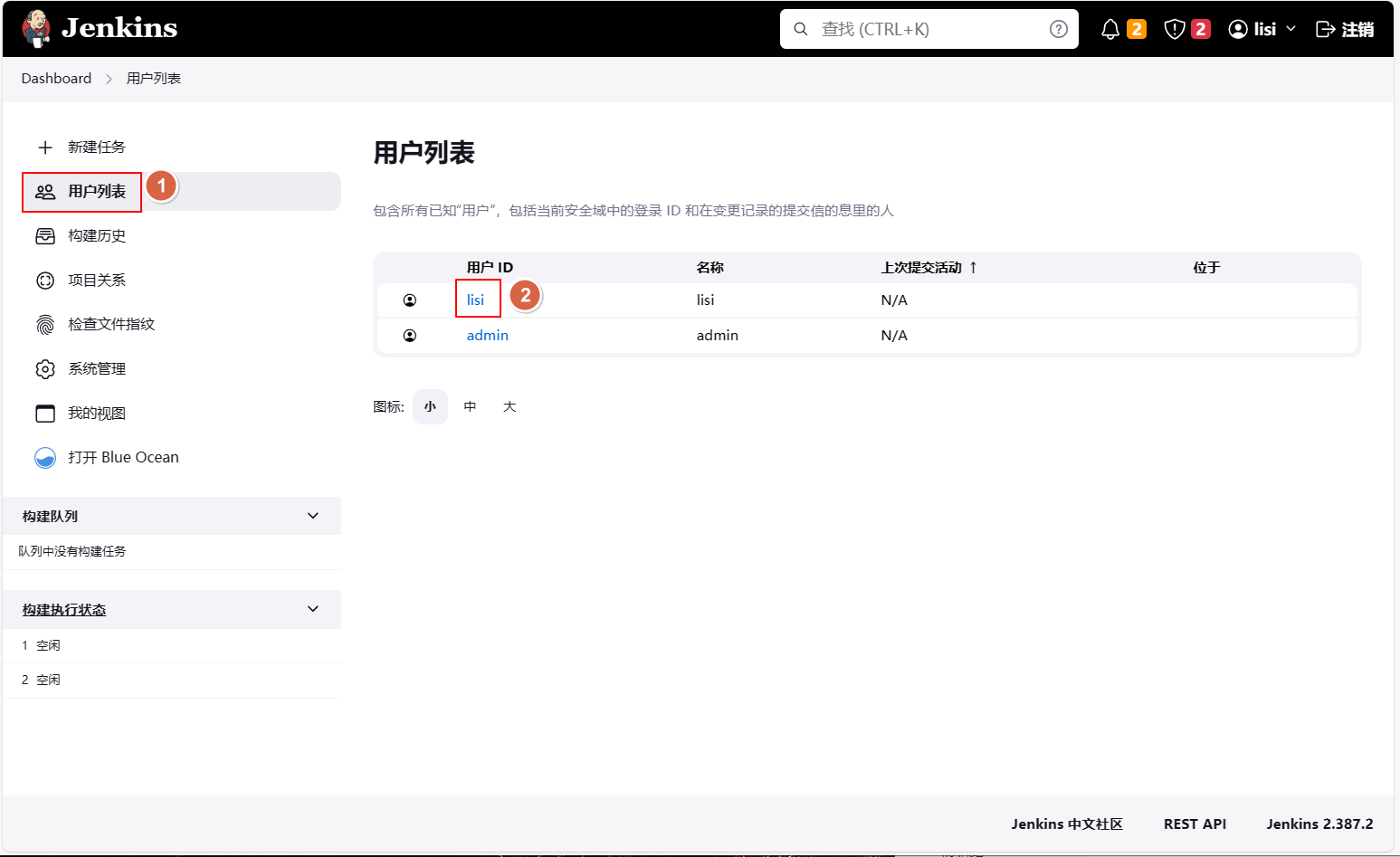Click the sort arrow beside 上次提交活动
Image resolution: width=1400 pixels, height=857 pixels.
point(974,268)
